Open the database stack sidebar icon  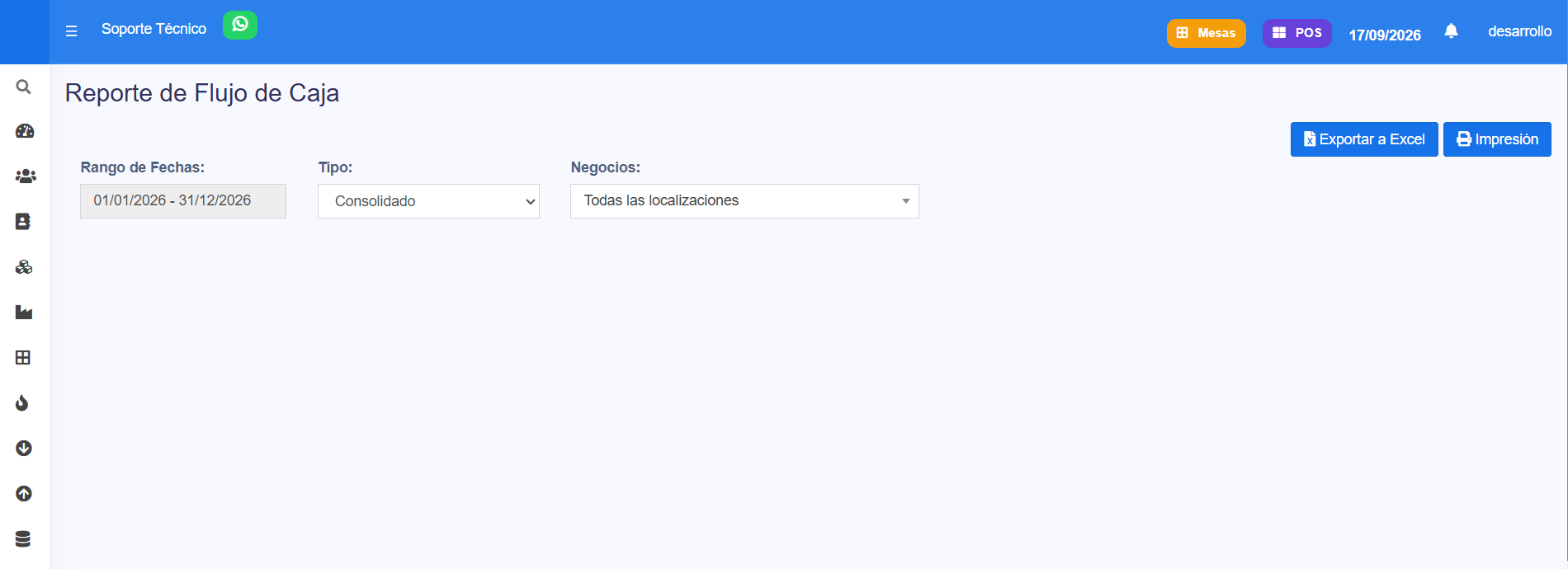(x=23, y=538)
